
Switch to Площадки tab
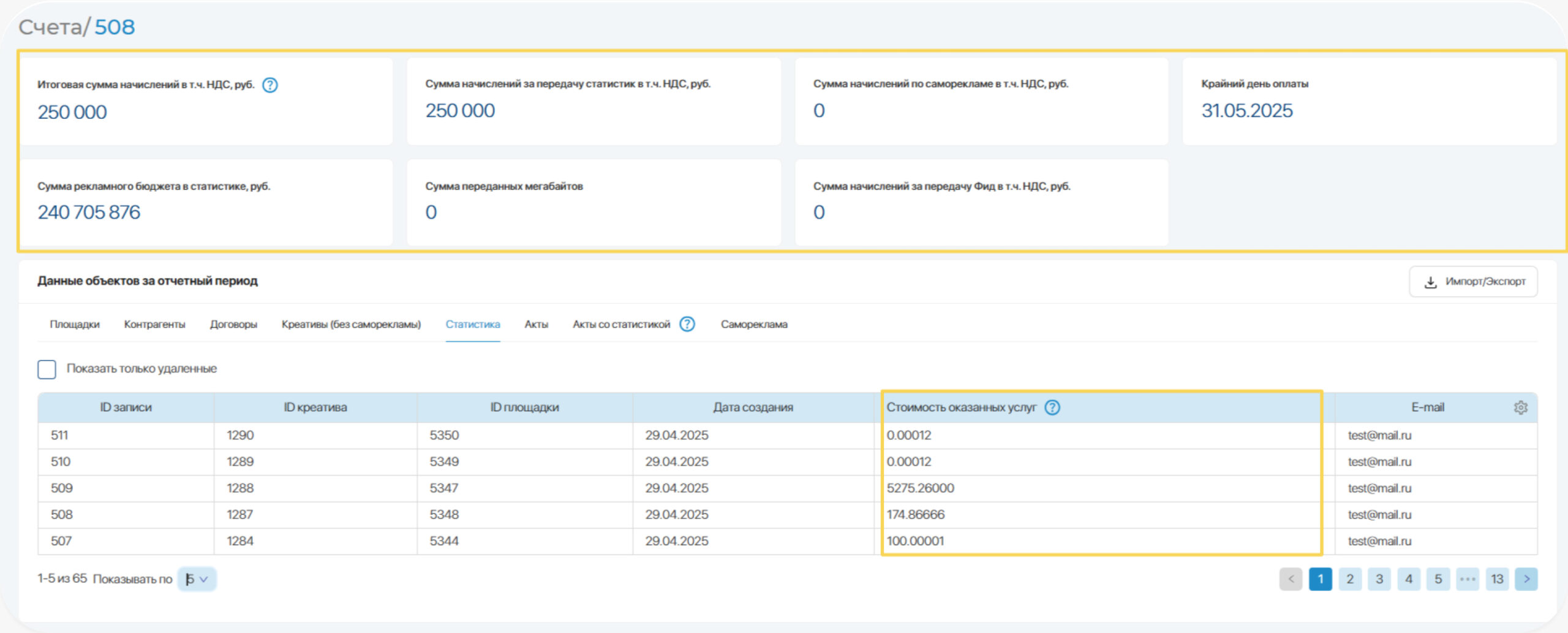coord(75,324)
